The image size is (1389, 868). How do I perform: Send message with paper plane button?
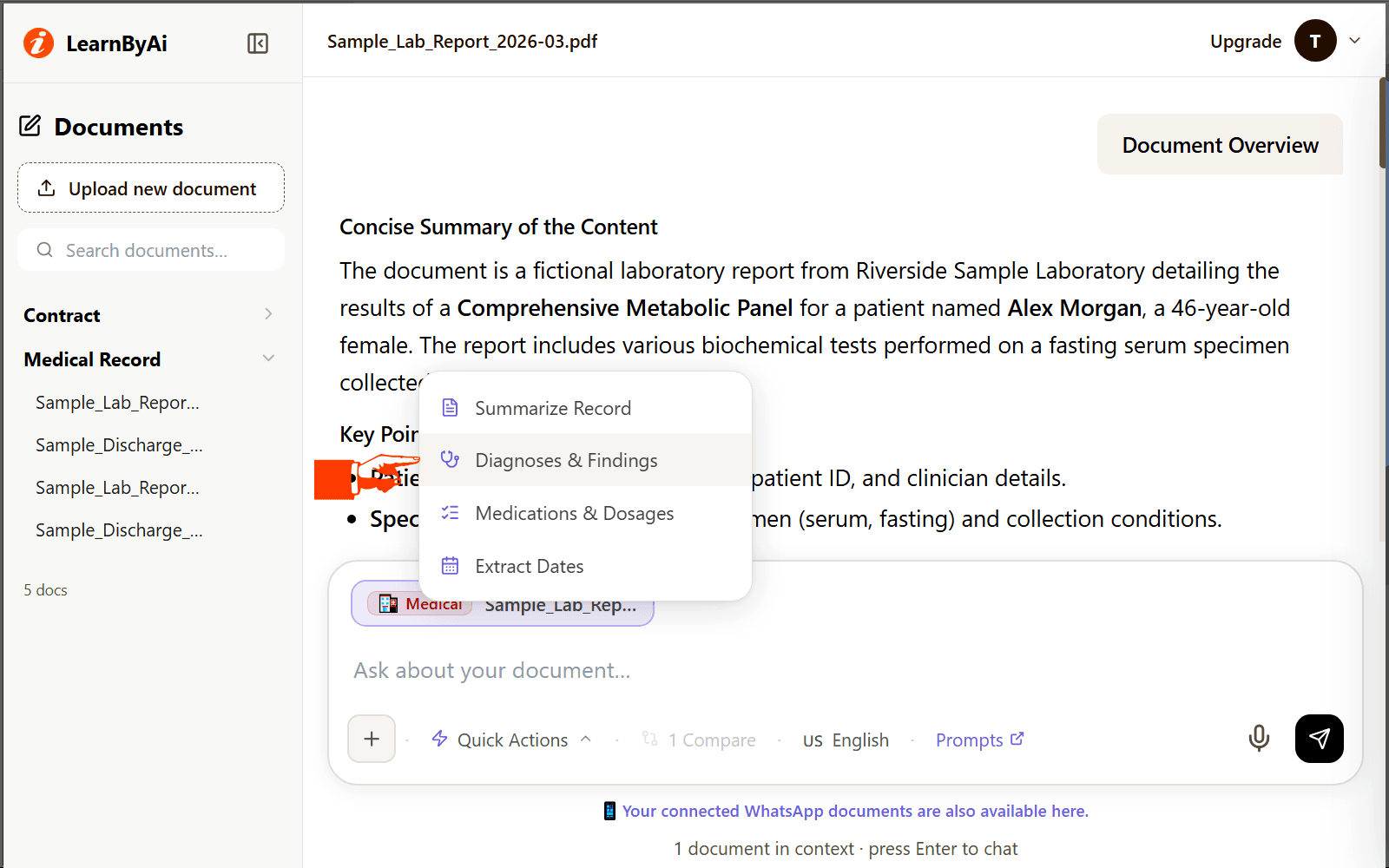pyautogui.click(x=1320, y=739)
